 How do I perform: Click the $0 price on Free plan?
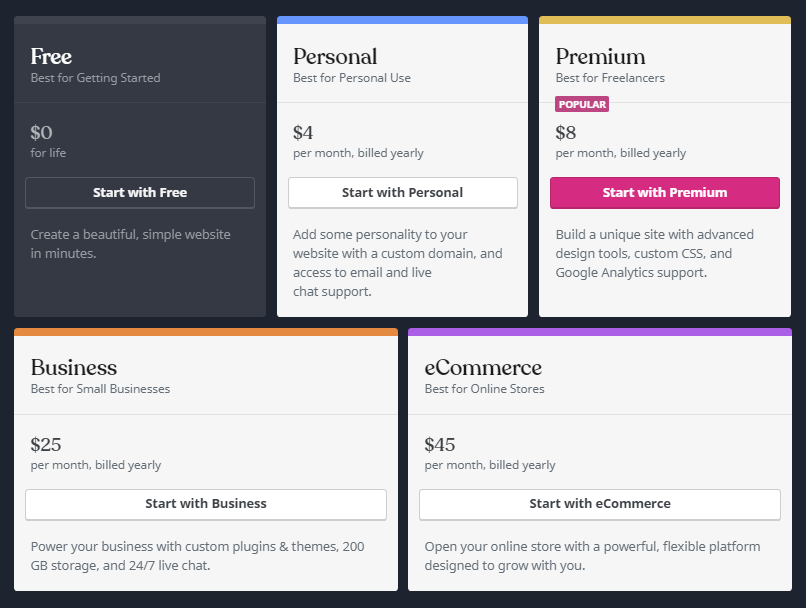pyautogui.click(x=41, y=133)
